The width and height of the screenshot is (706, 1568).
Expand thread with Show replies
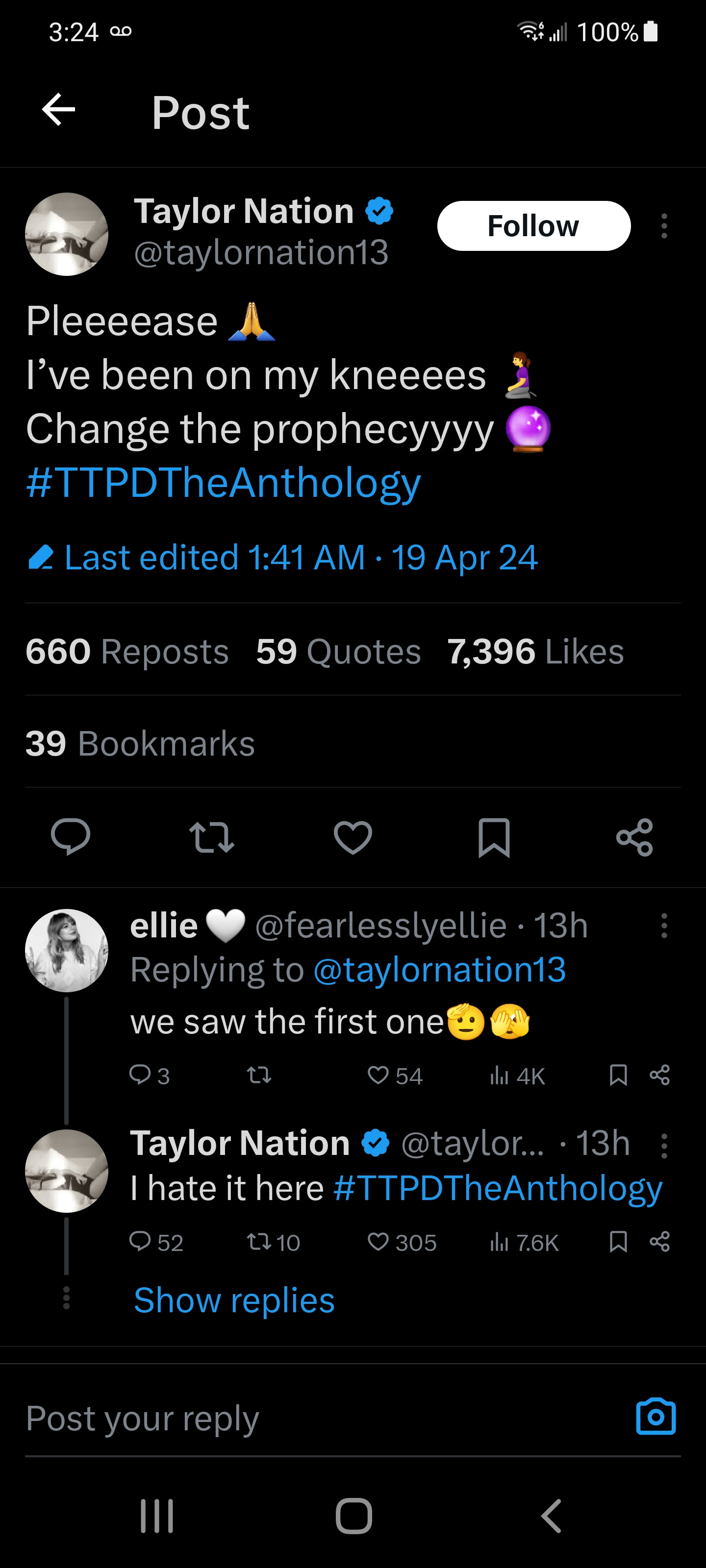[234, 1301]
